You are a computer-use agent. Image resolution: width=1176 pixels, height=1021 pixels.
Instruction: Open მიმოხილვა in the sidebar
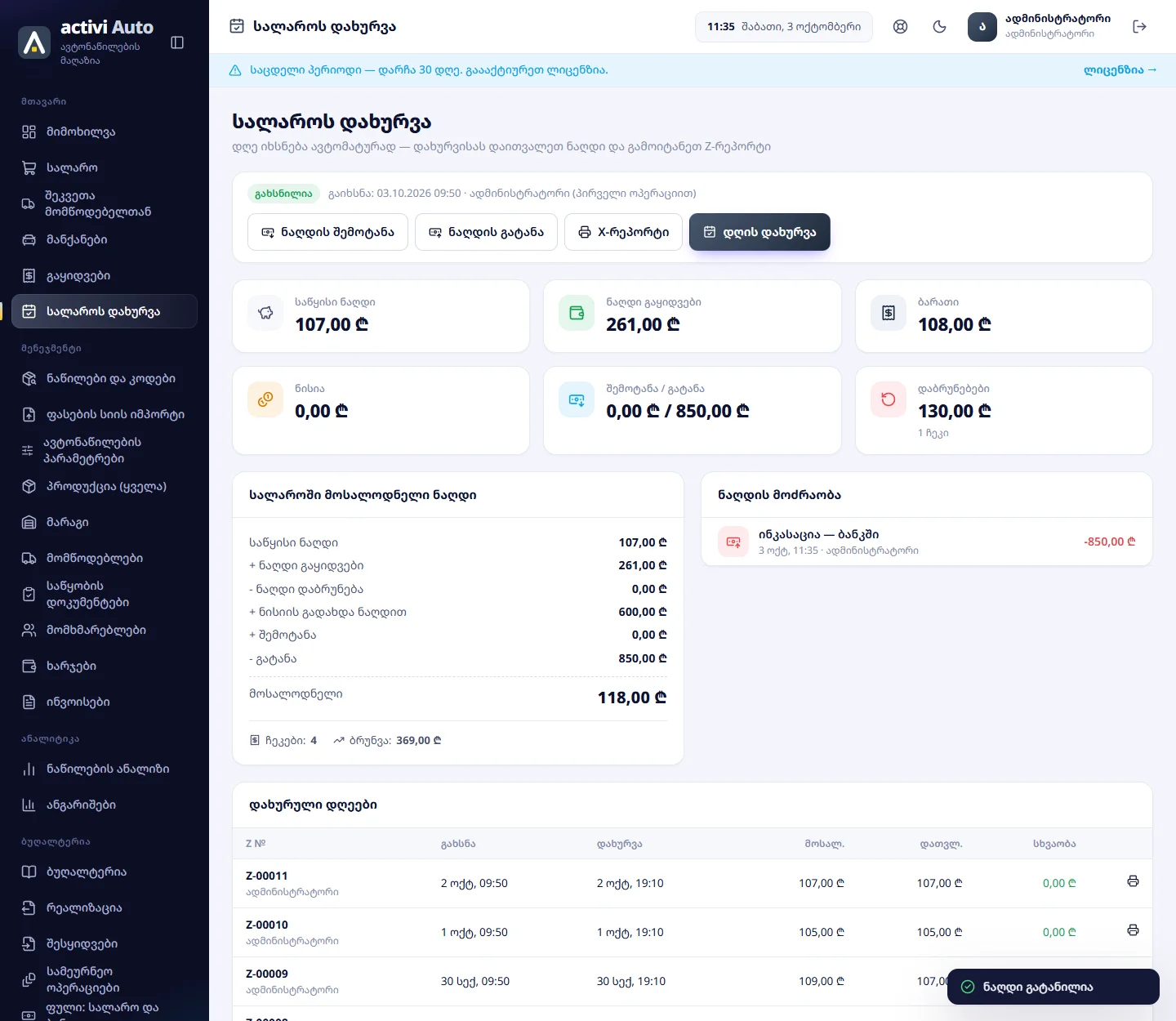click(105, 132)
